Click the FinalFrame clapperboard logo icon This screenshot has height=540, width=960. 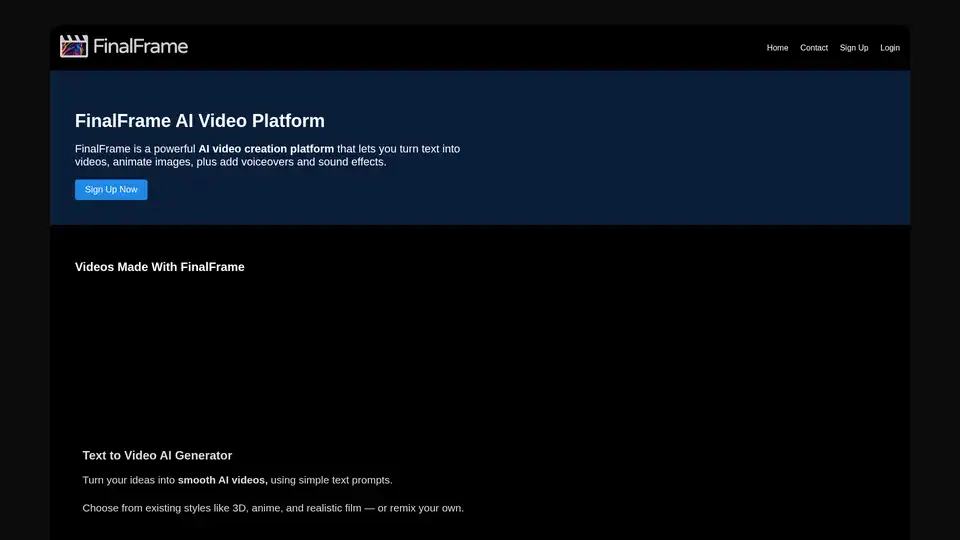74,46
